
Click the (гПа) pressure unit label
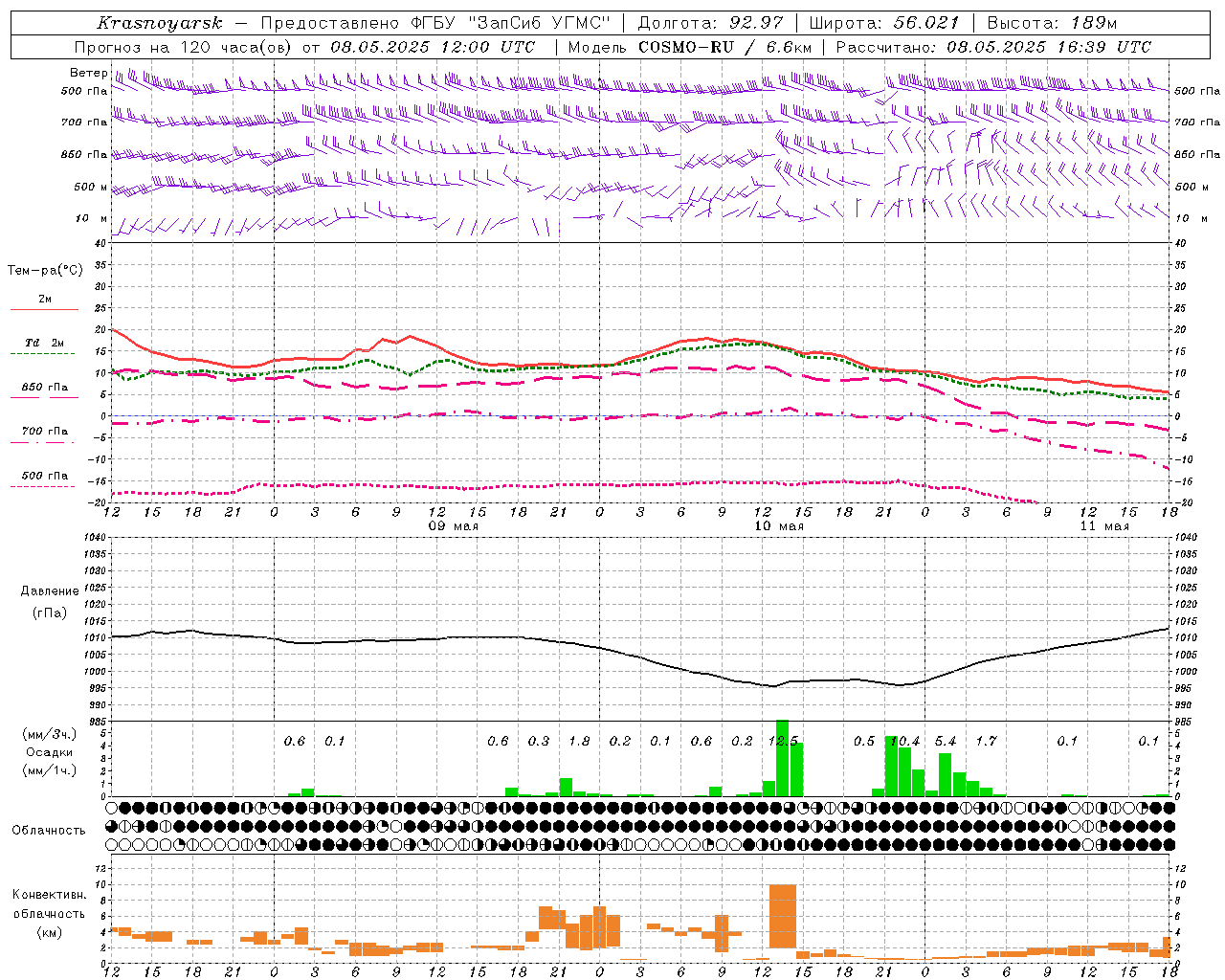50,612
